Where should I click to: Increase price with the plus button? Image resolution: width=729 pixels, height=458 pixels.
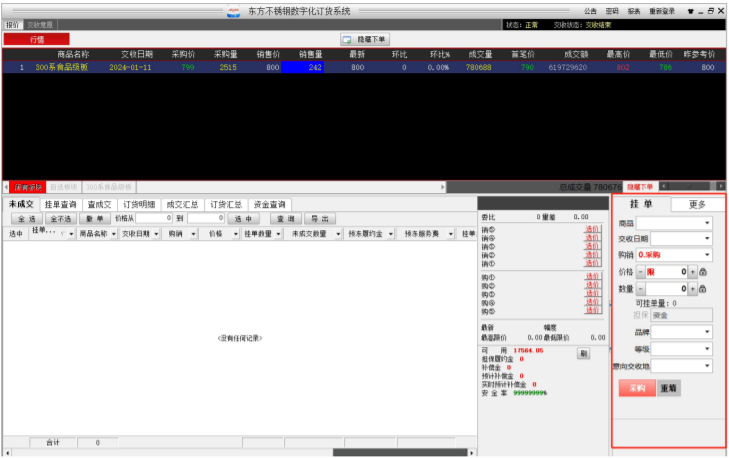[x=691, y=272]
